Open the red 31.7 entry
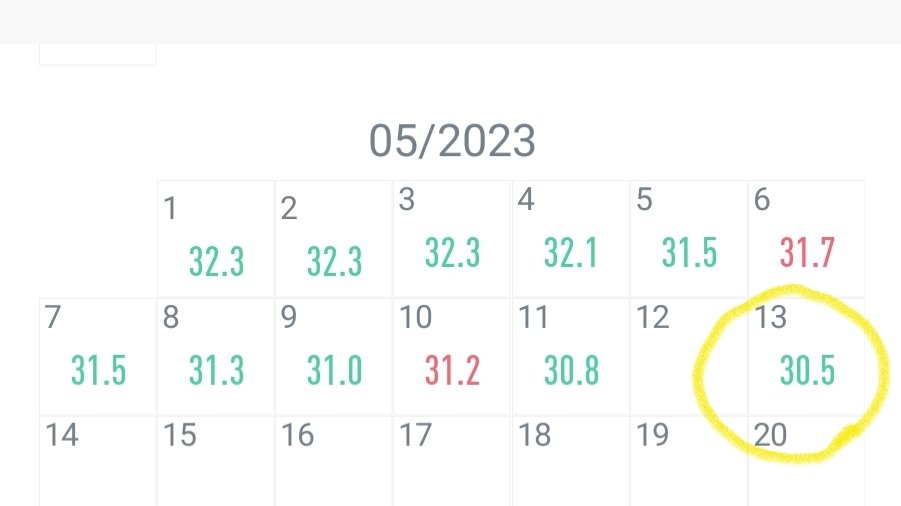The width and height of the screenshot is (901, 506). (x=807, y=253)
